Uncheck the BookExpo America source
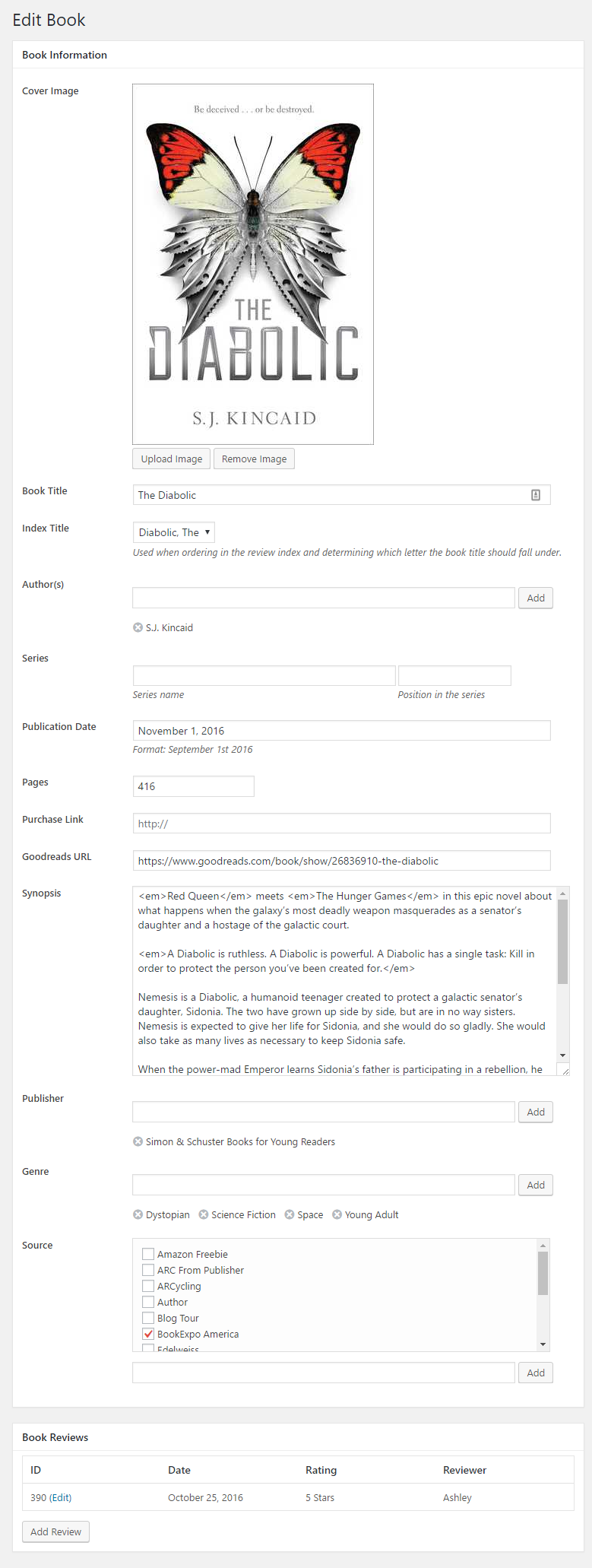 point(148,1334)
